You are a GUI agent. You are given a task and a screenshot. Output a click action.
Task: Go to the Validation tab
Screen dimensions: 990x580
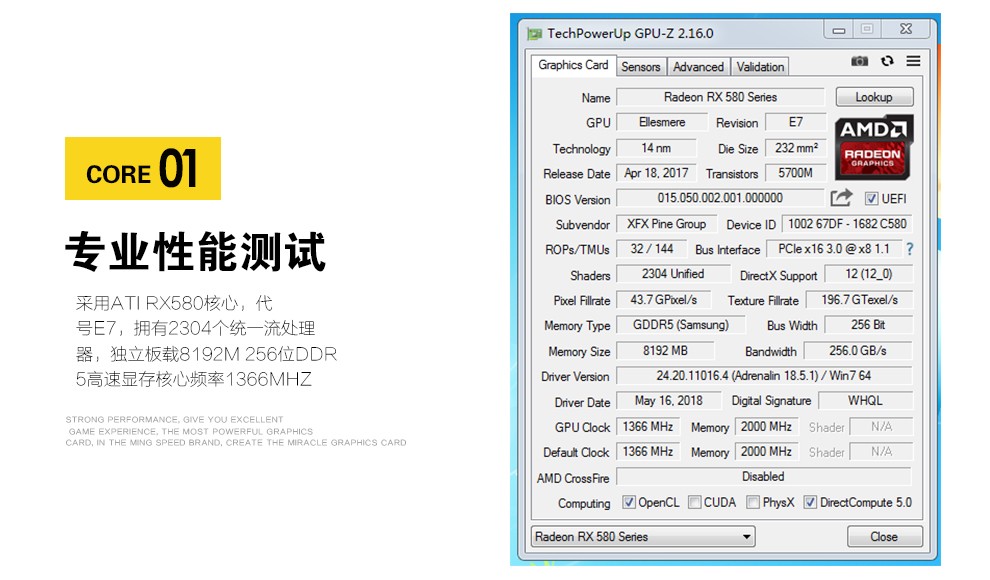(760, 67)
